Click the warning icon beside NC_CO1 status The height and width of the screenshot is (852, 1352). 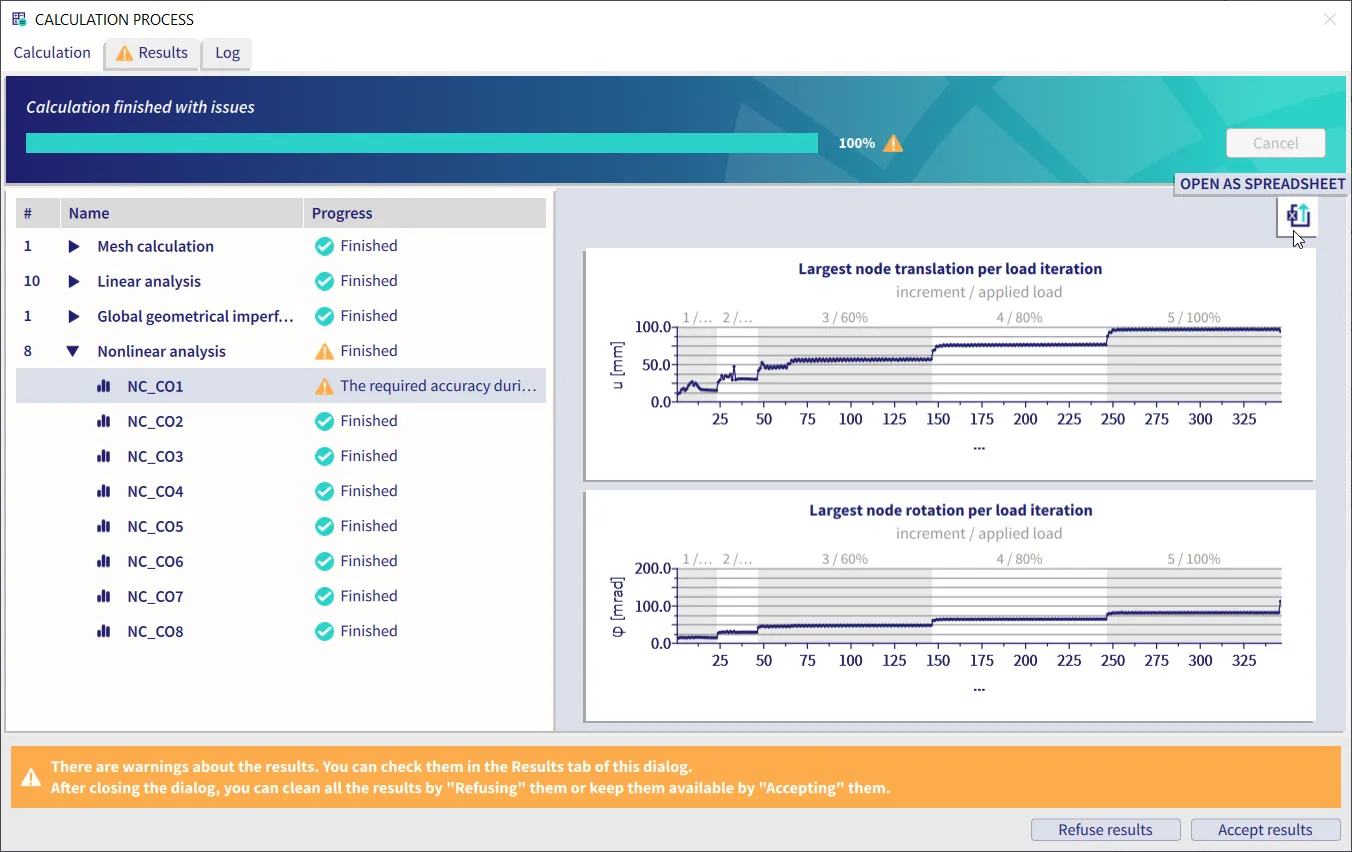[x=324, y=386]
